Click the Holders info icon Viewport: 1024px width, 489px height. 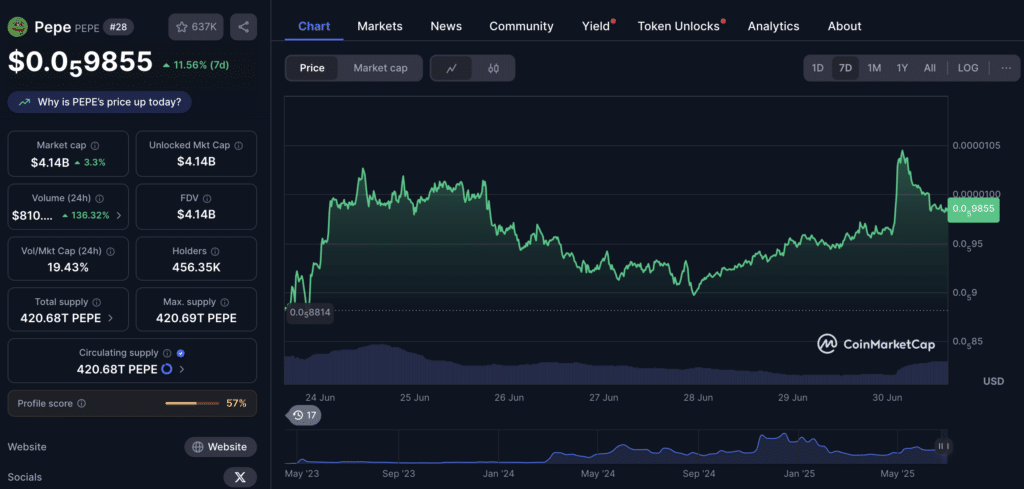click(x=215, y=251)
